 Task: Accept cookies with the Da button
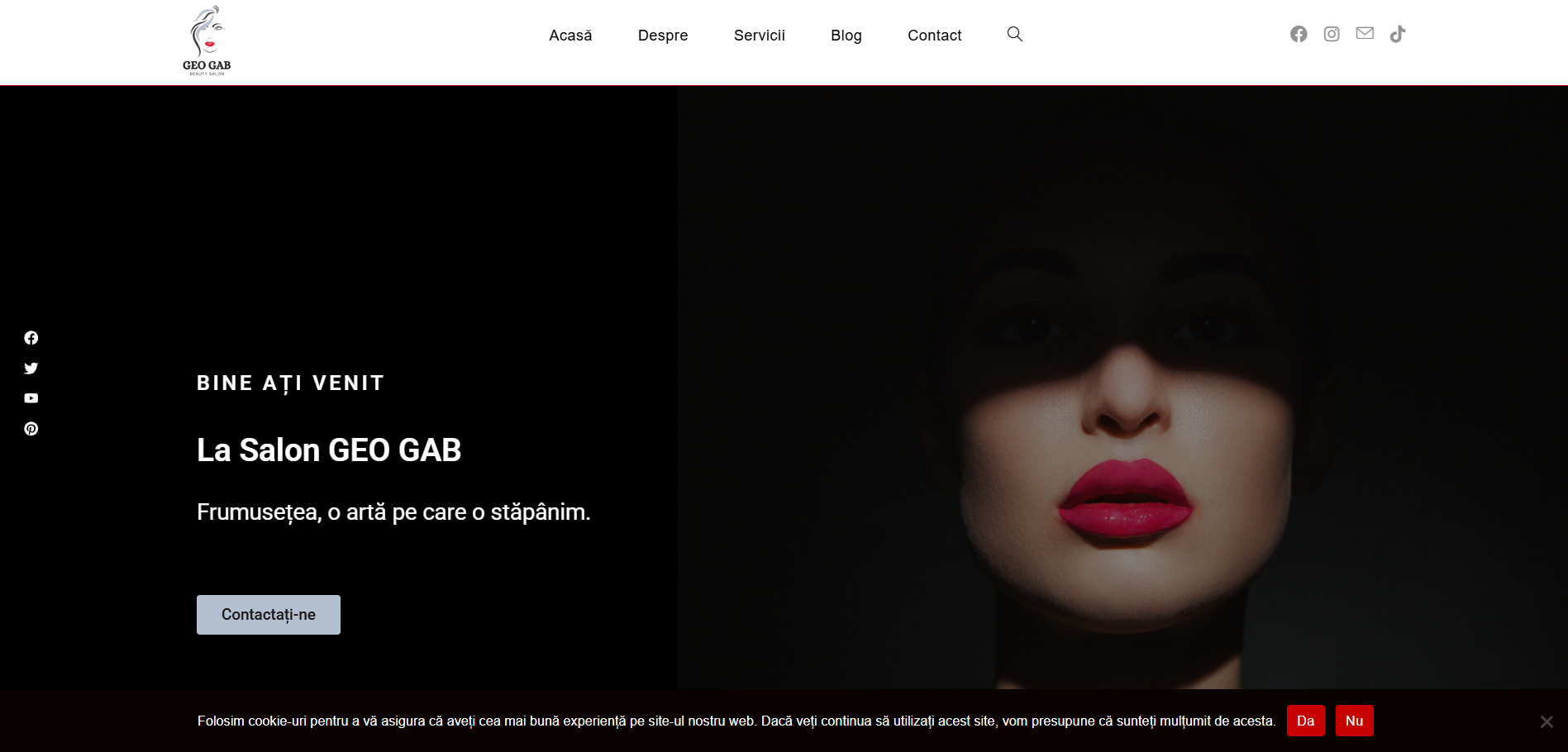tap(1306, 721)
